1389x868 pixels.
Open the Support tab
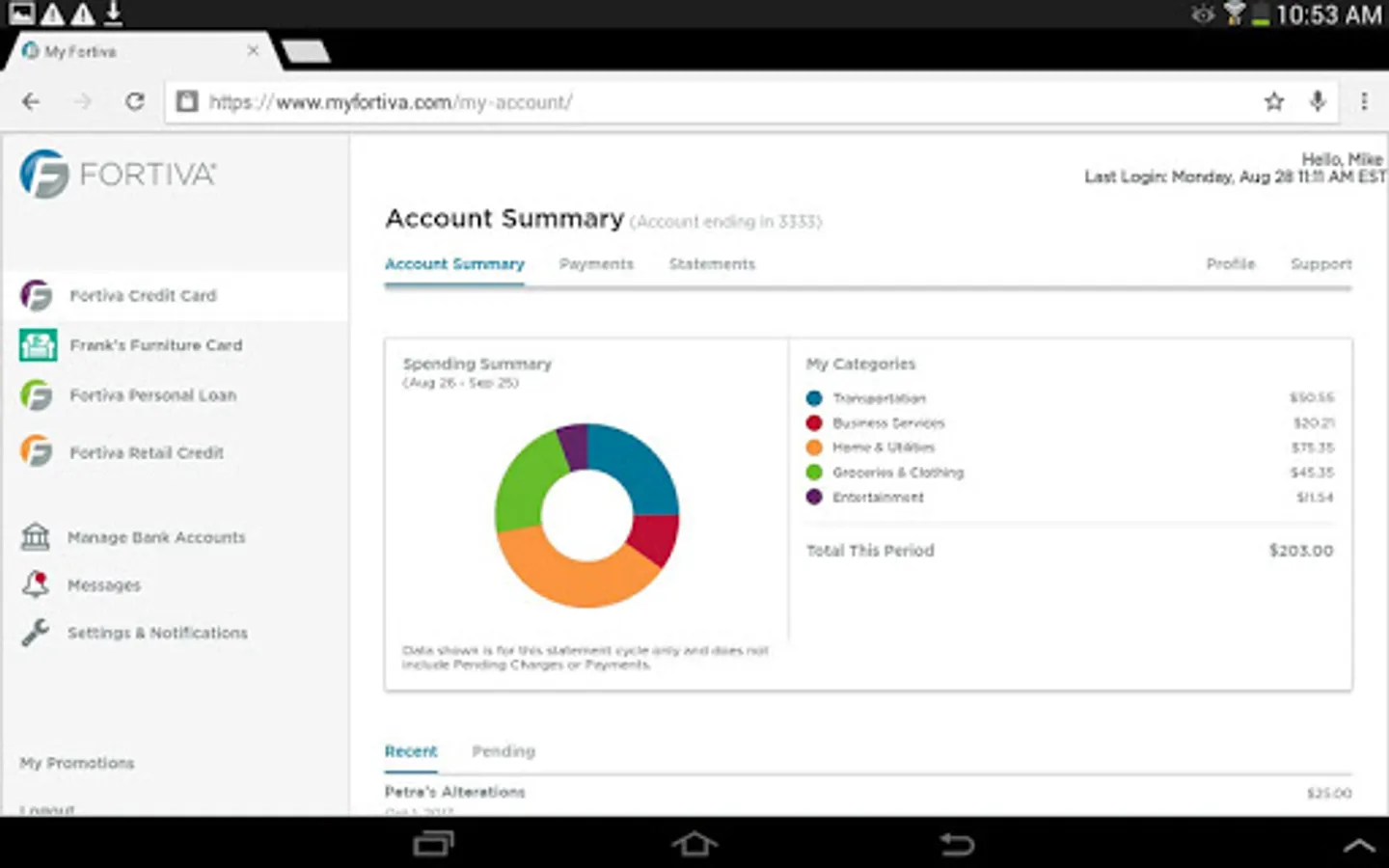coord(1321,263)
